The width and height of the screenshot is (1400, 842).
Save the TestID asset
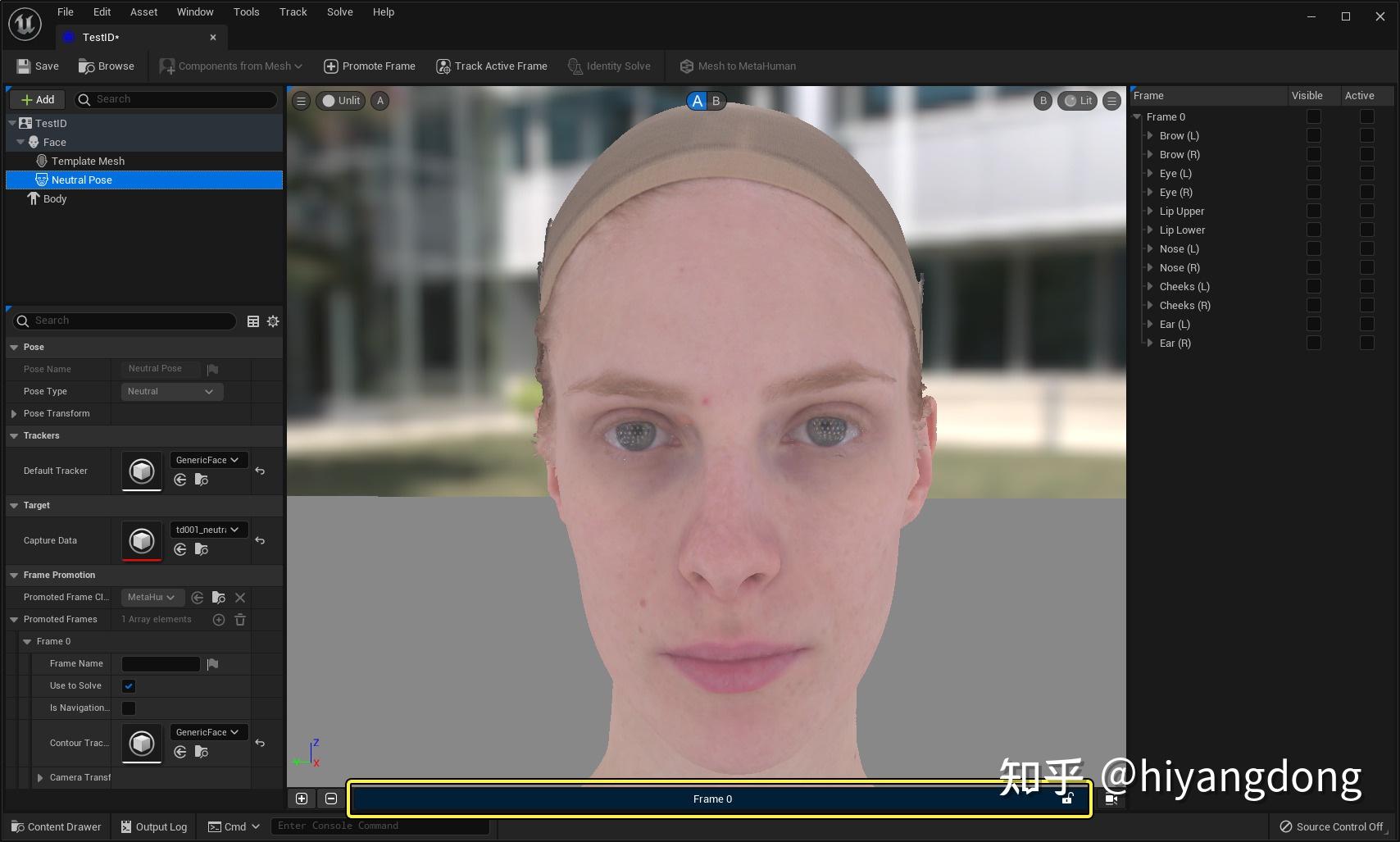pyautogui.click(x=38, y=66)
